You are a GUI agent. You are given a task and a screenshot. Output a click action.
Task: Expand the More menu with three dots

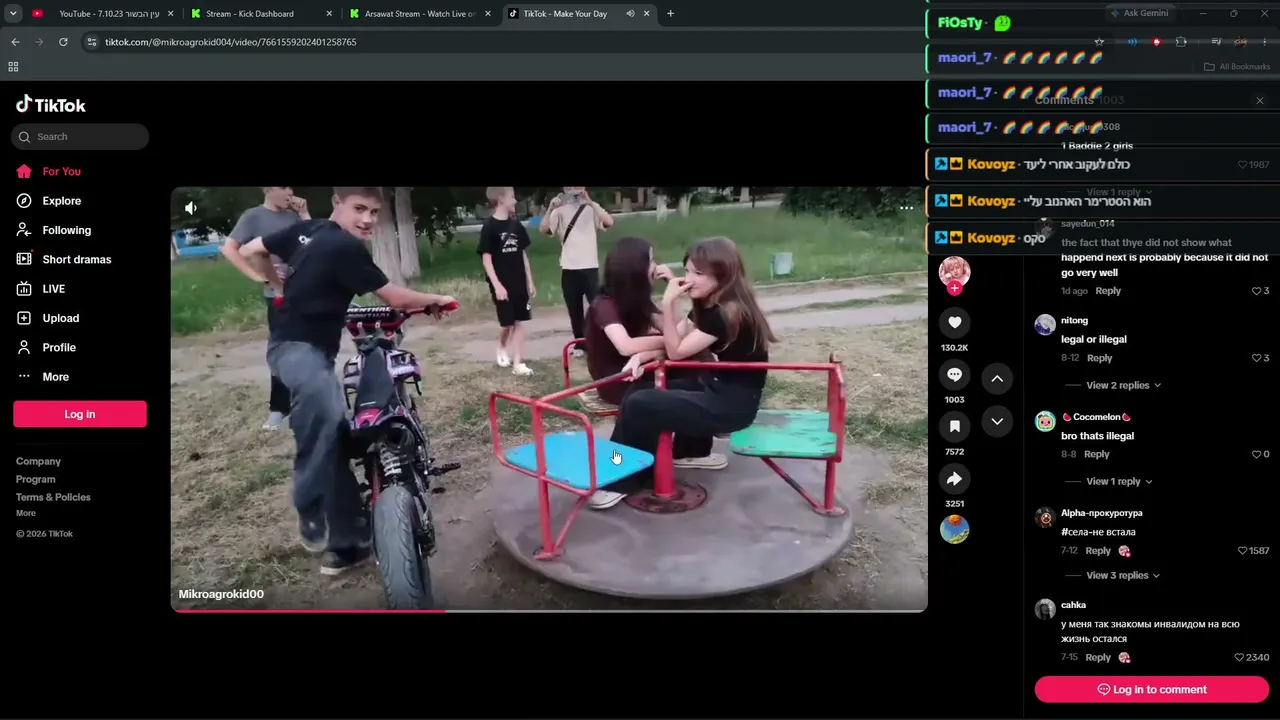[x=55, y=377]
